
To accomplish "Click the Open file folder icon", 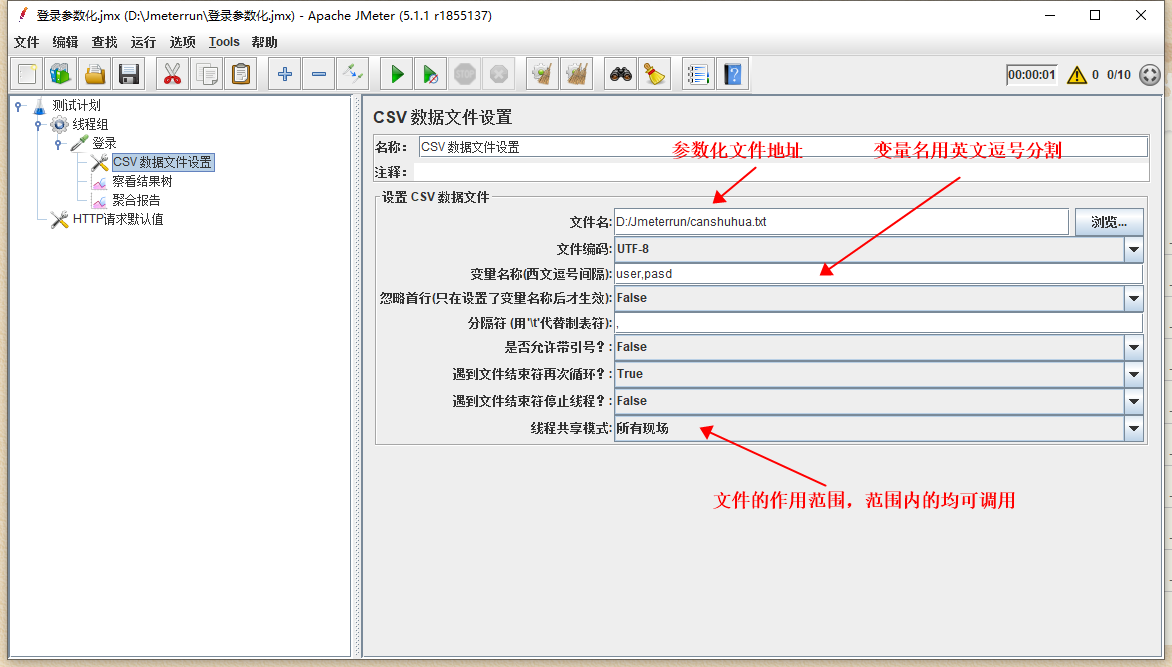I will point(95,74).
